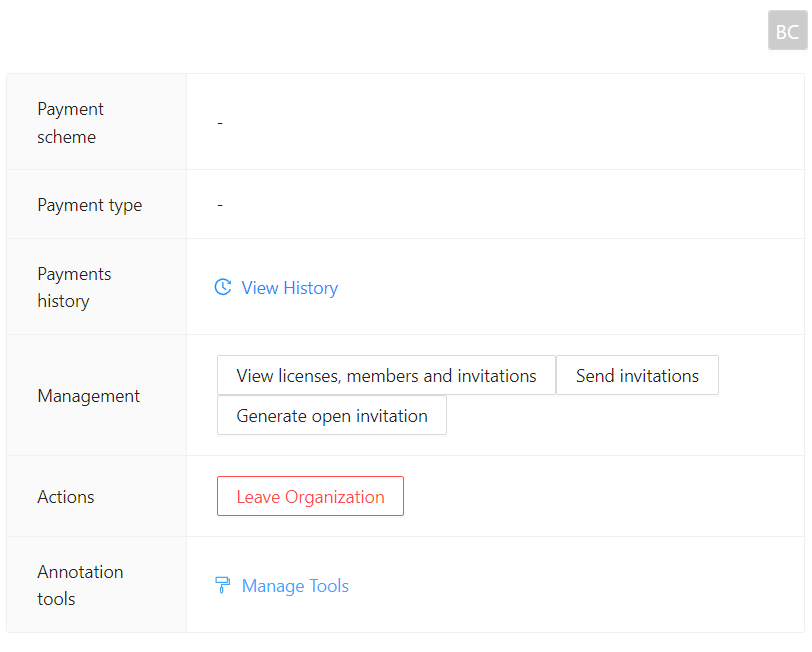Open the View History link text
This screenshot has width=812, height=652.
point(289,288)
